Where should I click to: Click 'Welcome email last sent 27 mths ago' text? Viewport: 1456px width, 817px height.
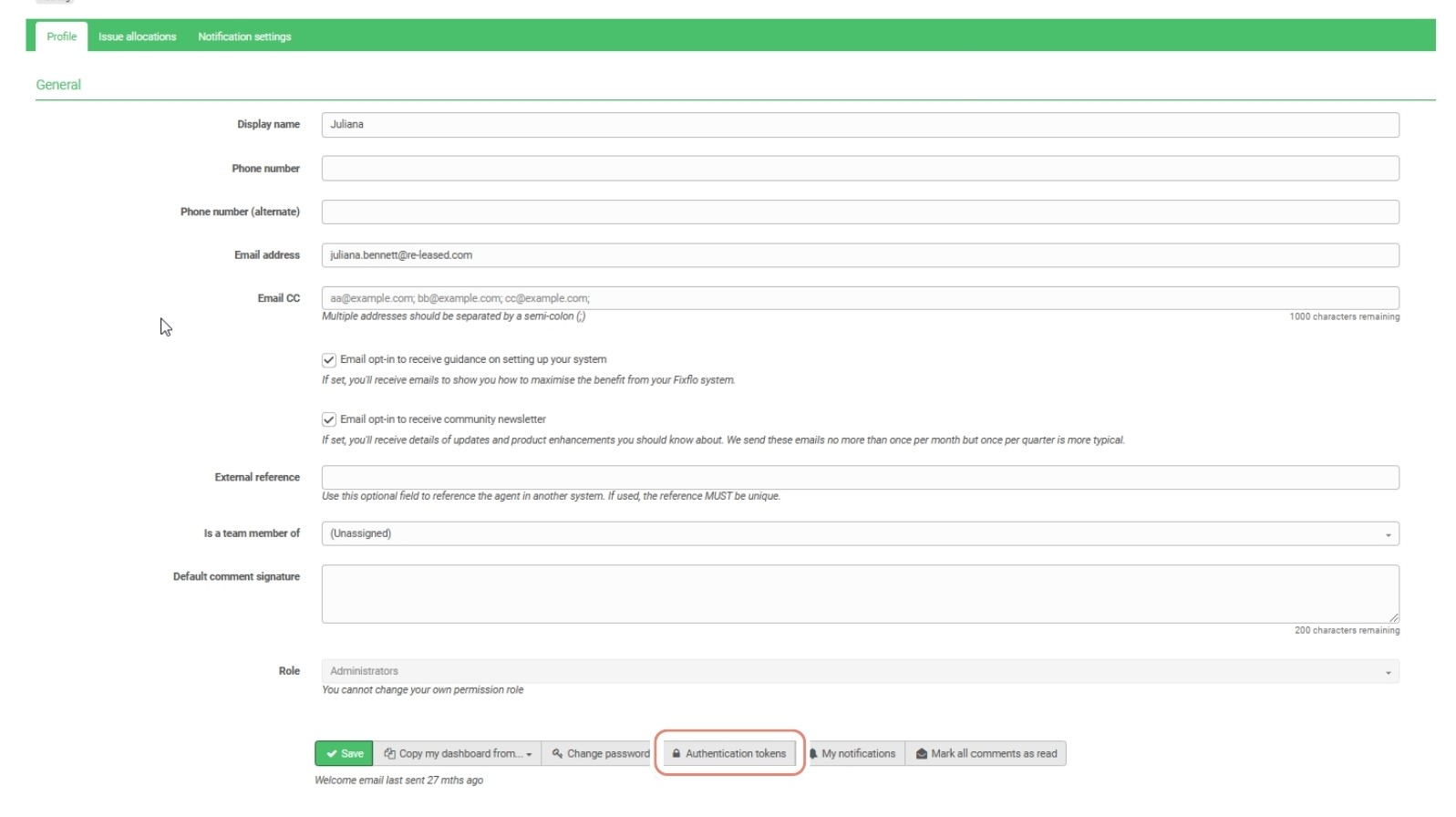pos(398,781)
